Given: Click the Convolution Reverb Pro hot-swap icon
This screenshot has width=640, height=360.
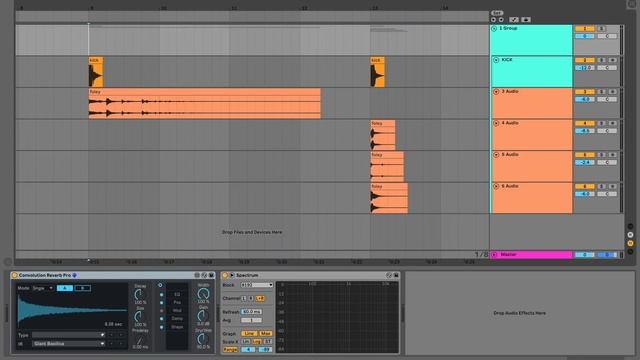Looking at the screenshot, I should tap(204, 276).
